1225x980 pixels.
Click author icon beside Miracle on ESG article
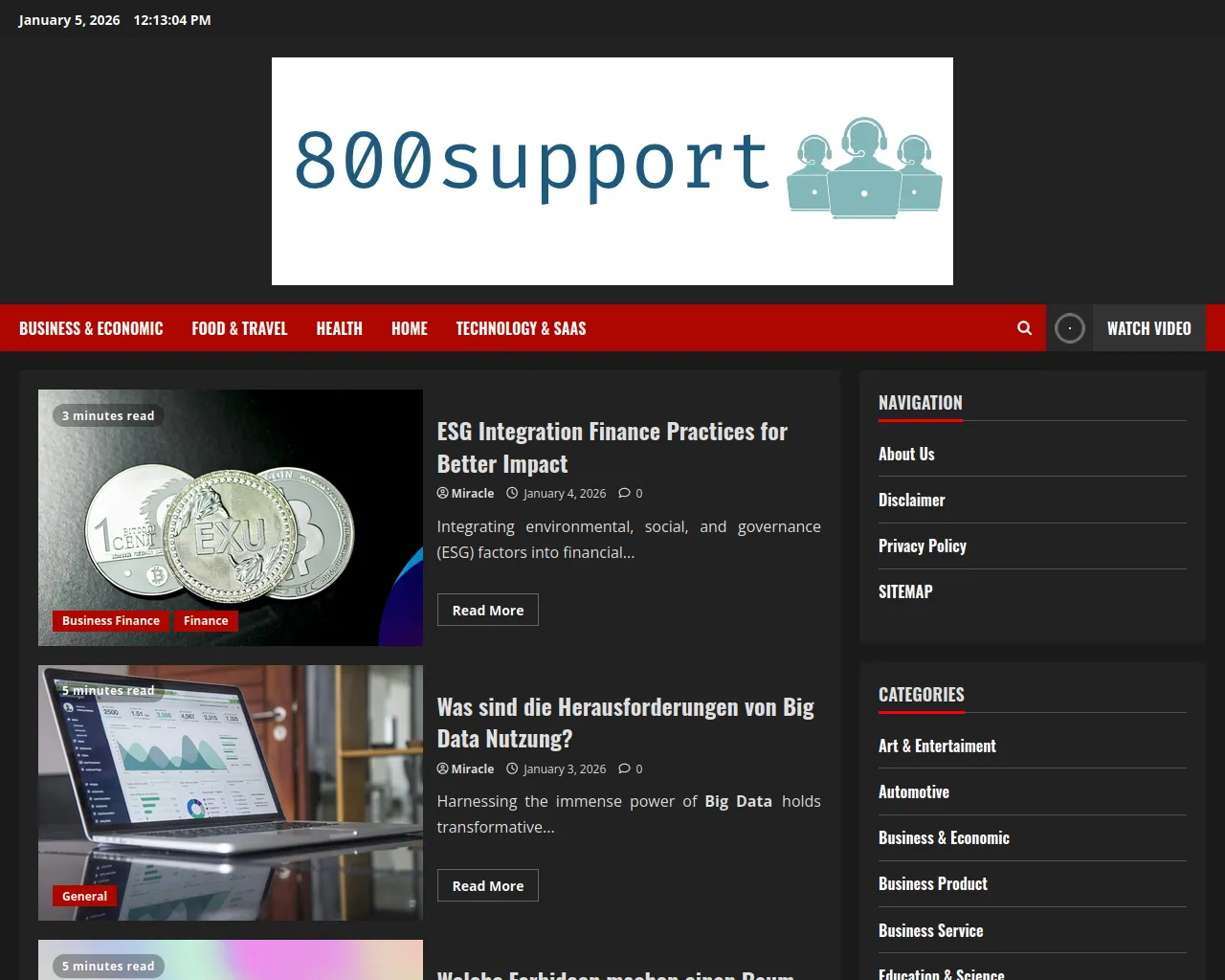click(x=442, y=493)
